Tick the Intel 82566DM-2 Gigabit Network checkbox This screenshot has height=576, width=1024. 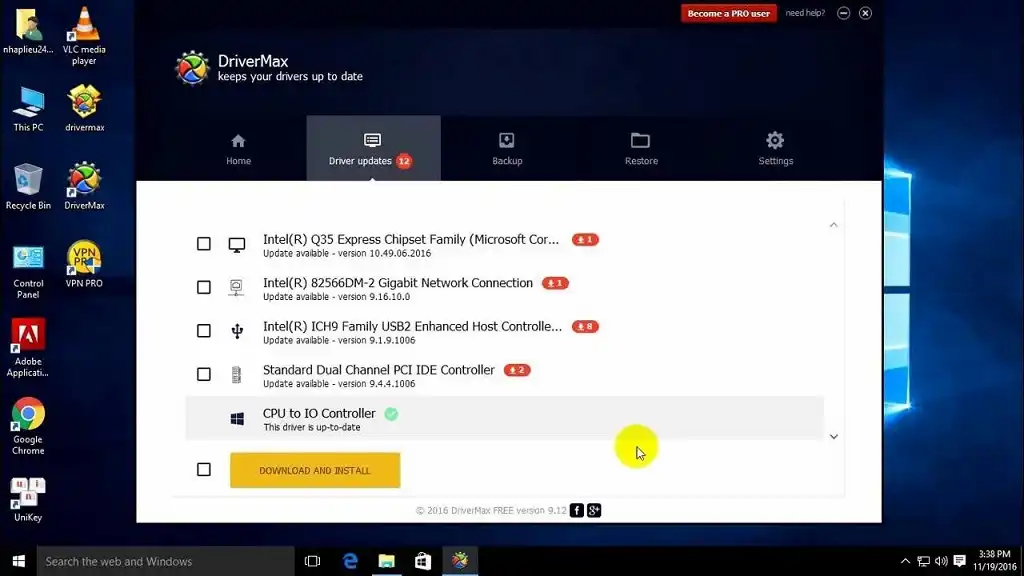click(x=204, y=288)
